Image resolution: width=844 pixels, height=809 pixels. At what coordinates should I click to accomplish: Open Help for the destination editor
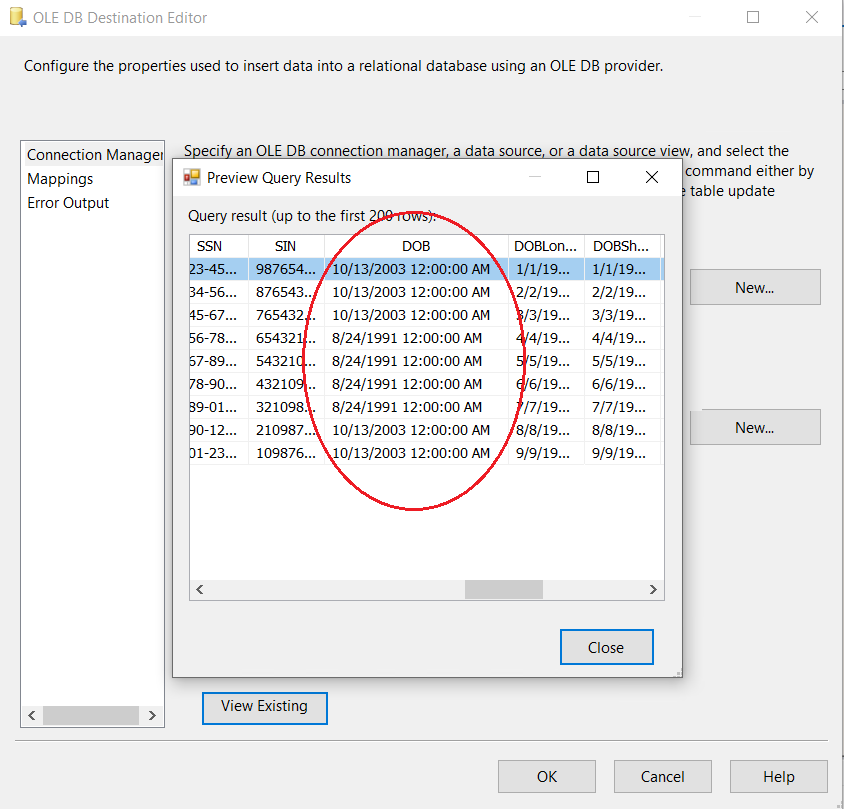click(x=778, y=777)
